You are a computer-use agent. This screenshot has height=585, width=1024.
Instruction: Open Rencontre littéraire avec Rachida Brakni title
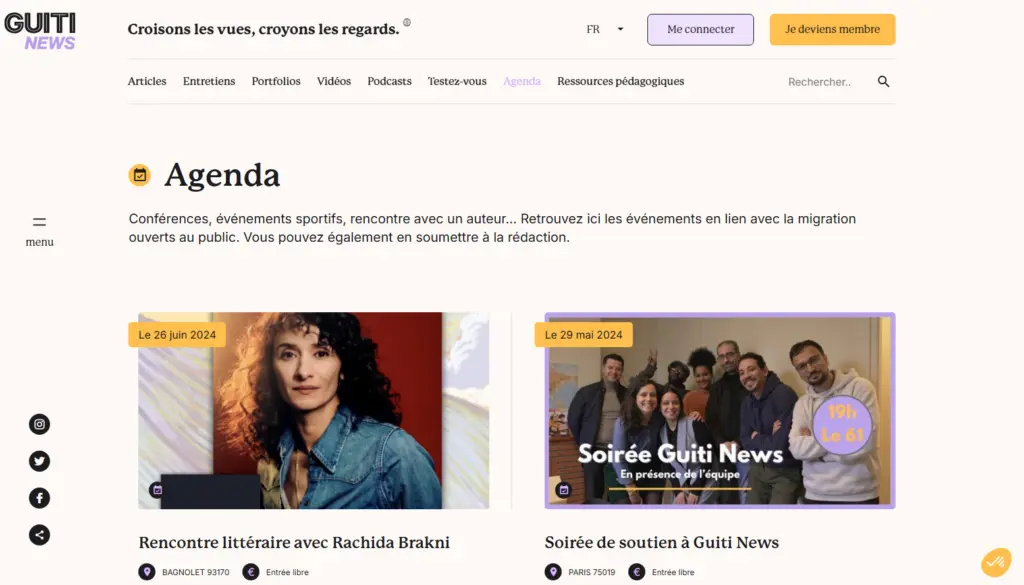point(294,543)
